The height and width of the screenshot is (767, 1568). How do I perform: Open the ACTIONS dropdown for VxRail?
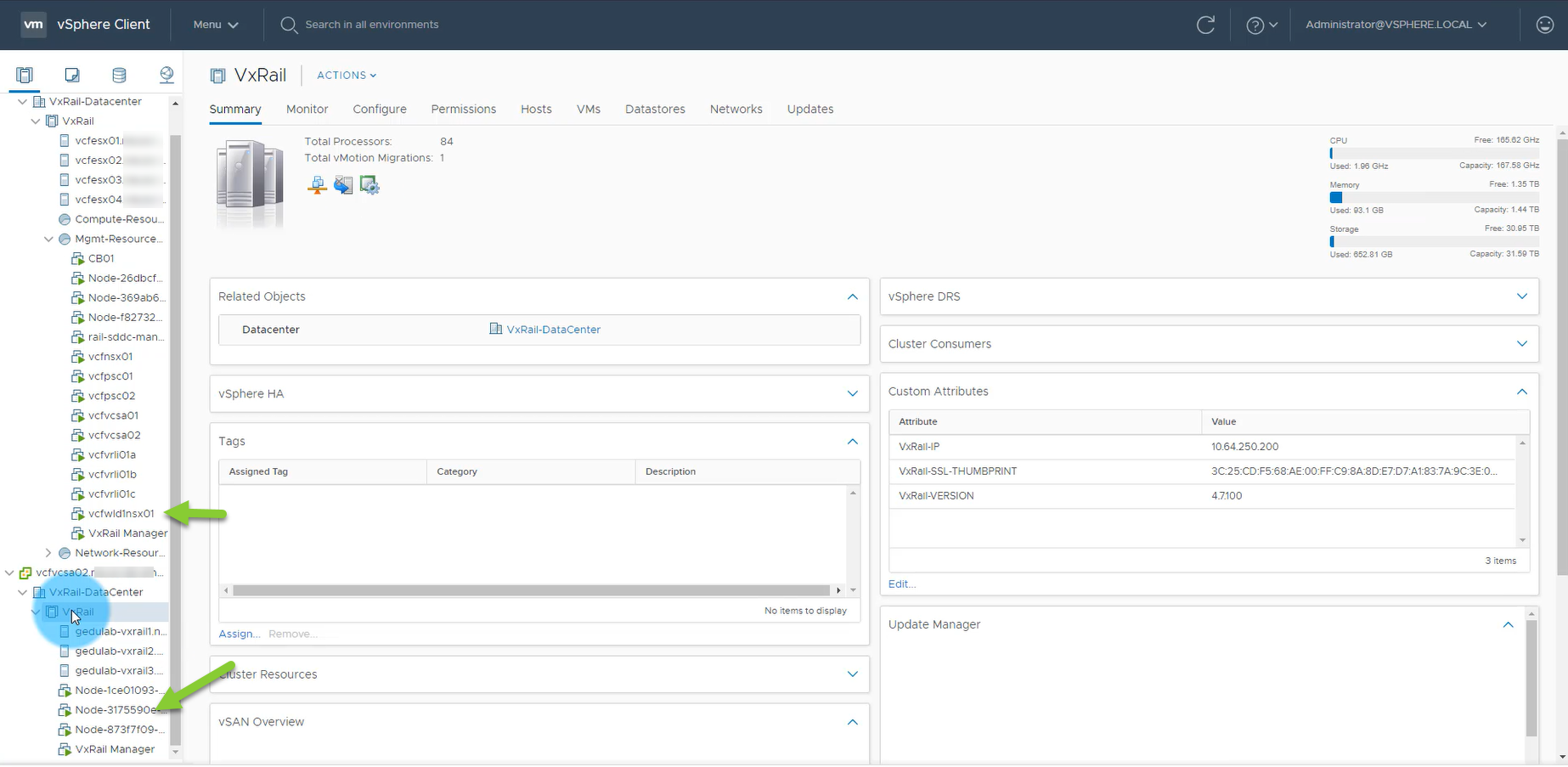(347, 76)
